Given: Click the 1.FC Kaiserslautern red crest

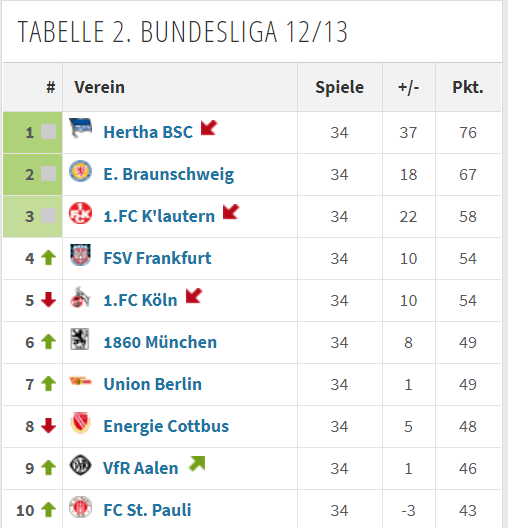Looking at the screenshot, I should (x=80, y=213).
